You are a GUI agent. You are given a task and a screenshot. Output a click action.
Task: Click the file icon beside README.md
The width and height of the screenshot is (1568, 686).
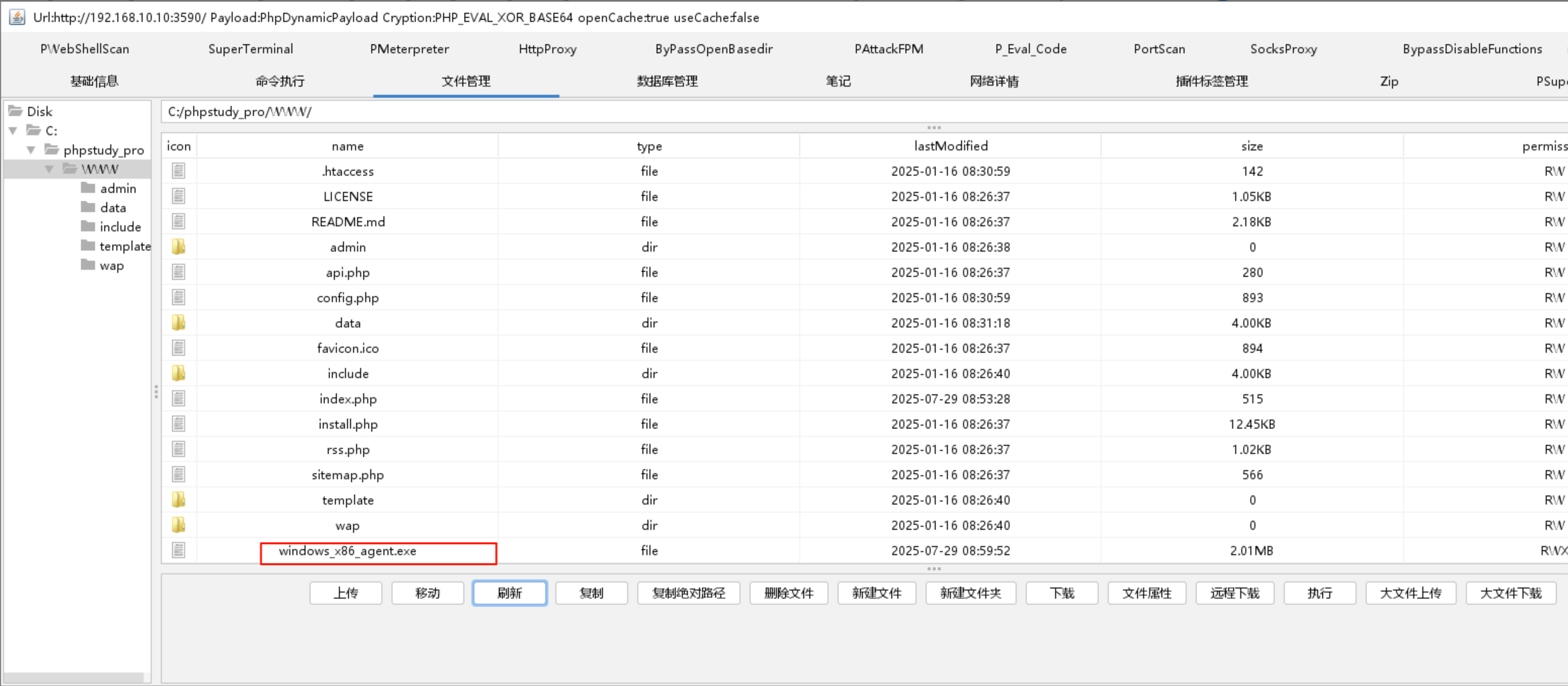pos(178,222)
